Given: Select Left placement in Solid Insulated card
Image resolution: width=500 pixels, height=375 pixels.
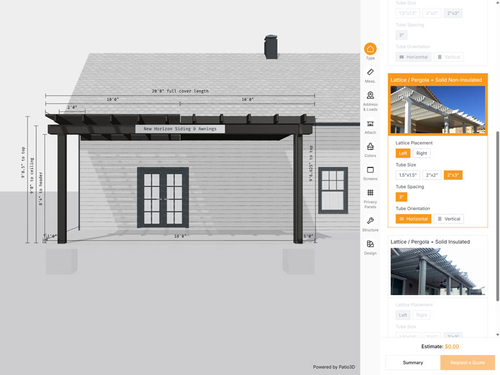Looking at the screenshot, I should [403, 315].
